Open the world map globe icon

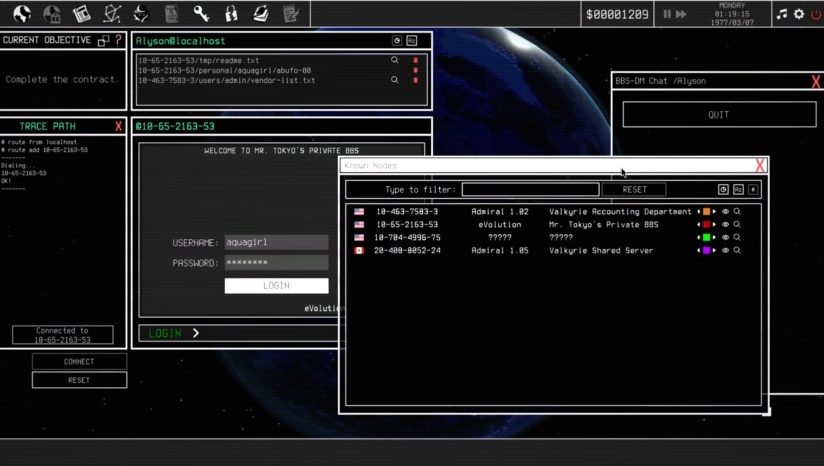tap(21, 14)
